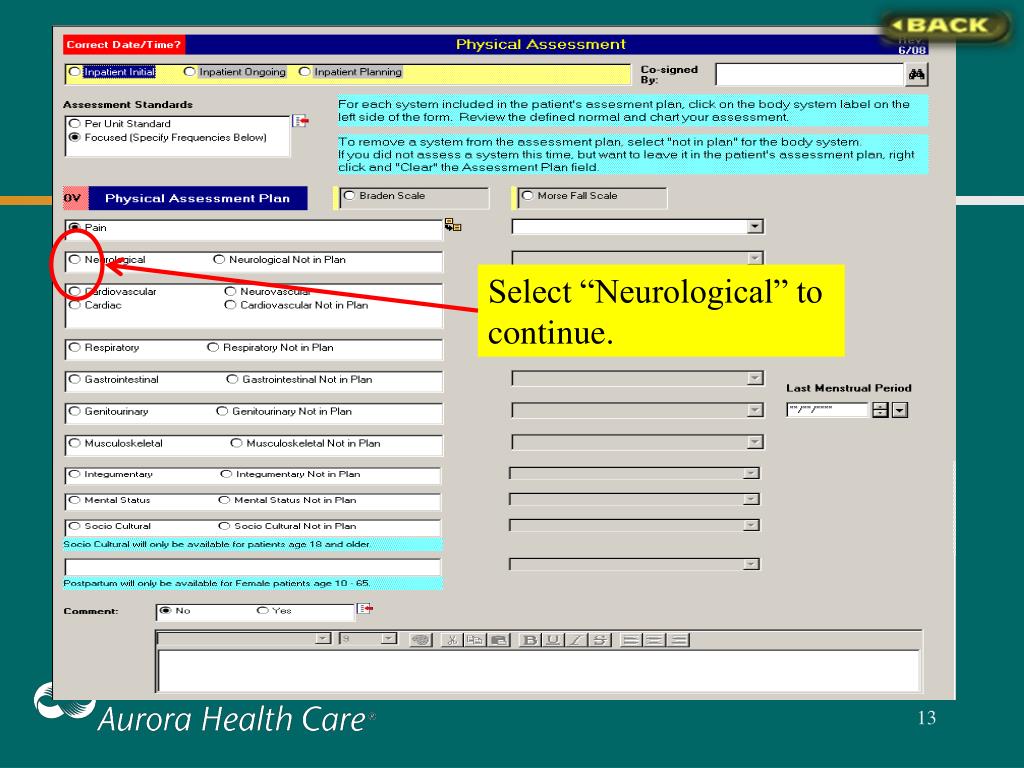Click the BACK button
This screenshot has width=1024, height=768.
944,25
